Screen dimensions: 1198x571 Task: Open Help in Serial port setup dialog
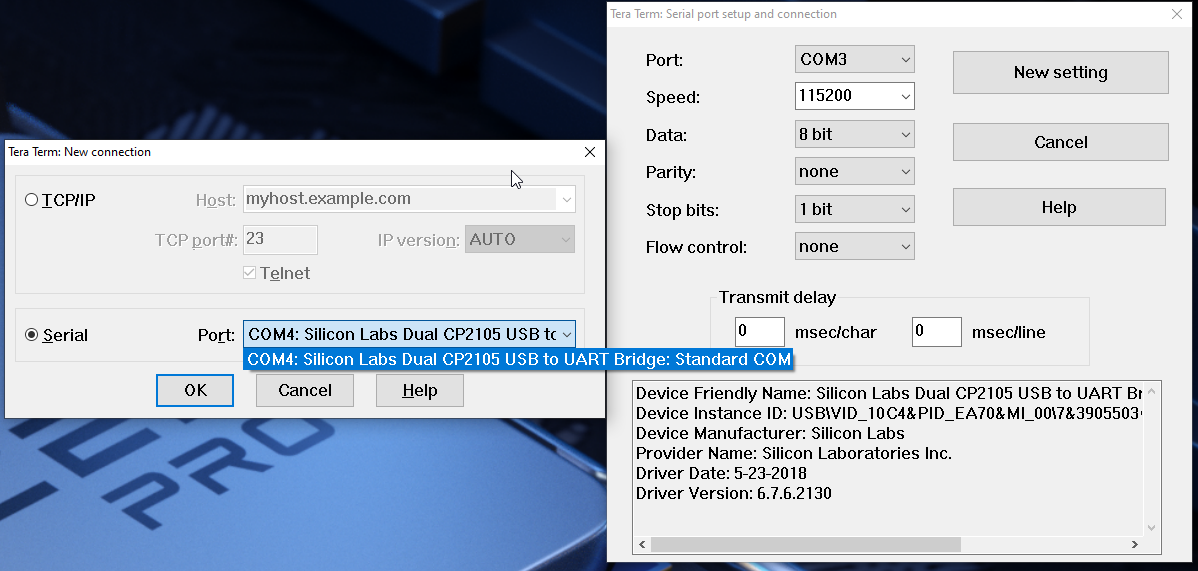coord(1059,208)
